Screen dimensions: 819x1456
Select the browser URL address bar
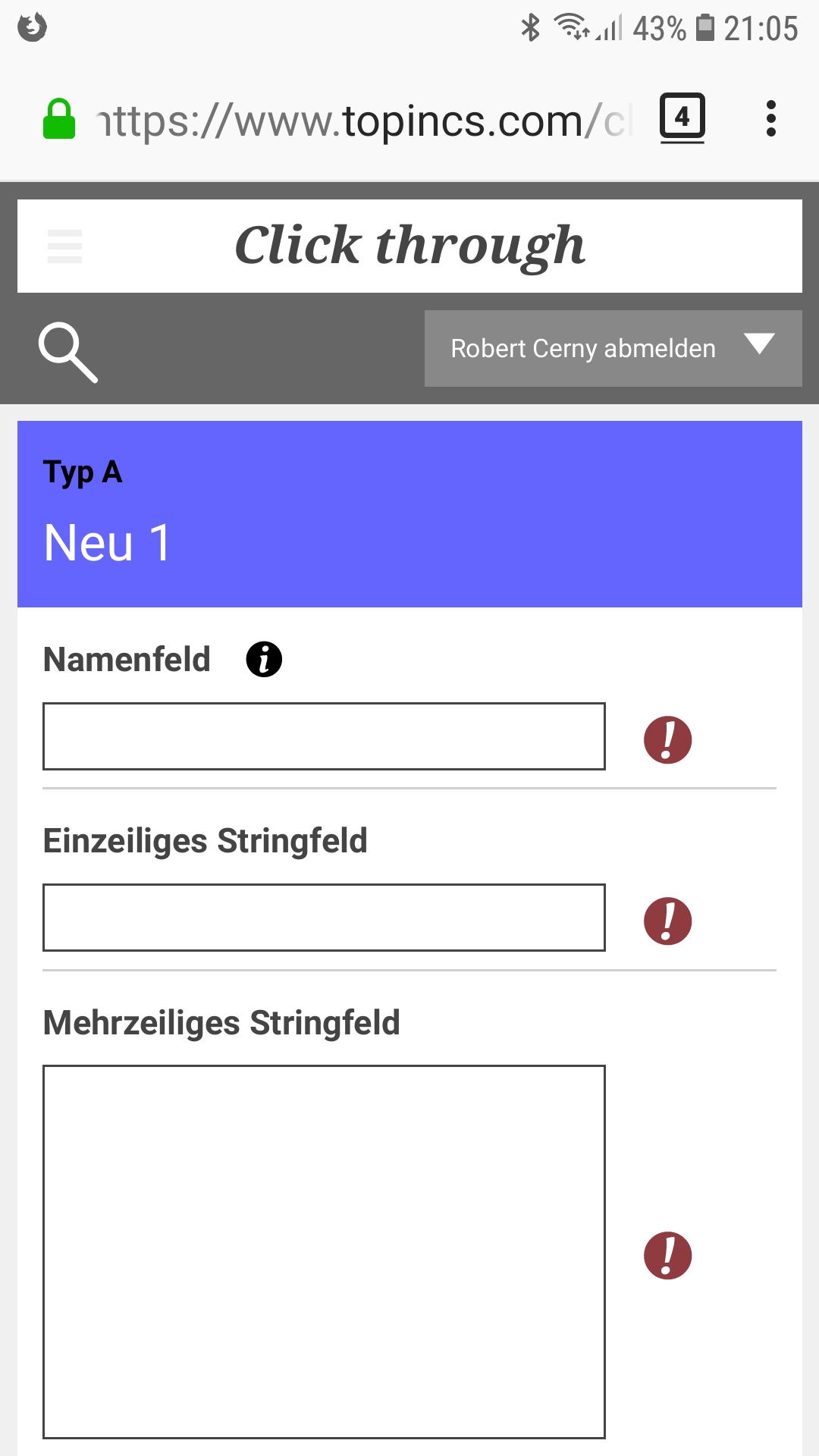point(364,121)
